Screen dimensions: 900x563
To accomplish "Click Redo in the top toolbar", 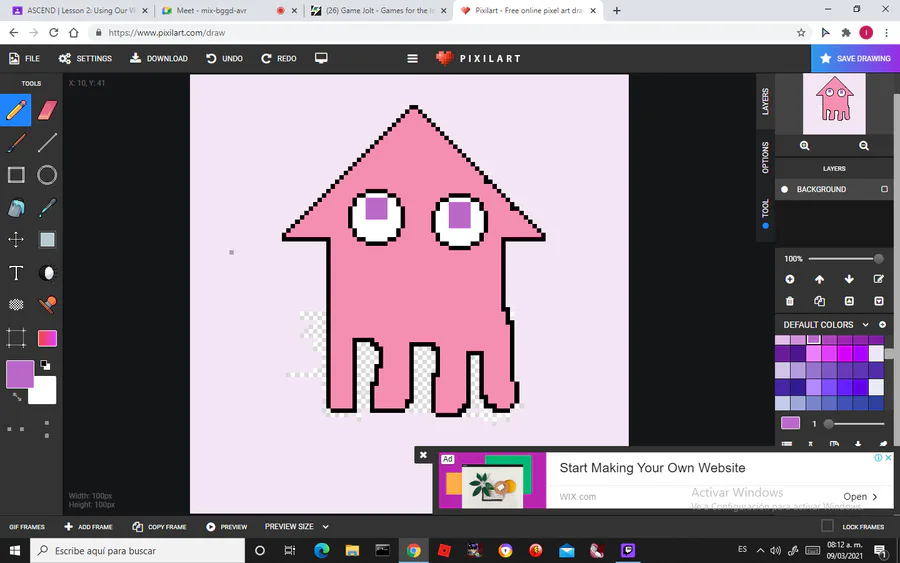I will pyautogui.click(x=279, y=59).
